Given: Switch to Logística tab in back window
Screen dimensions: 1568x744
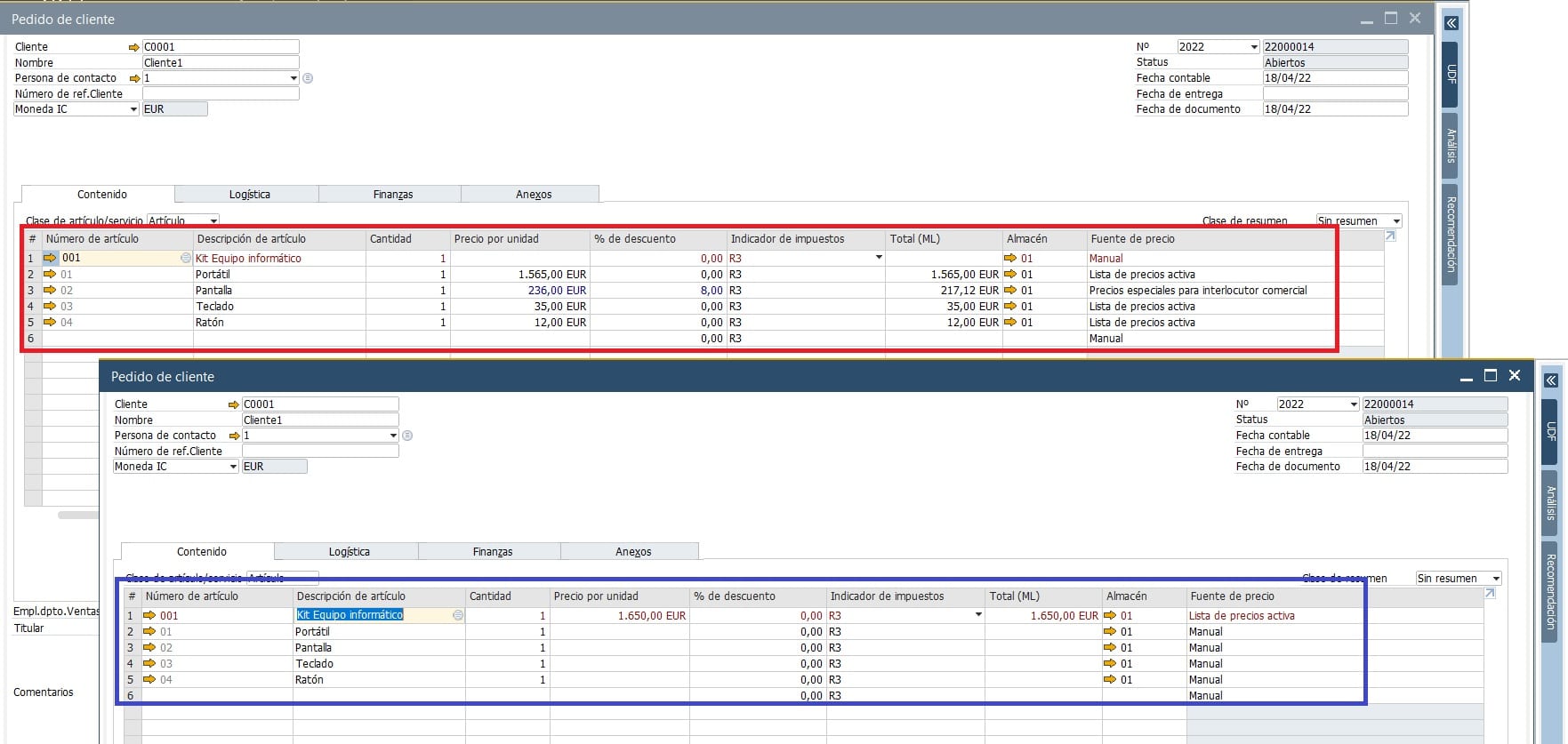Looking at the screenshot, I should [x=249, y=194].
